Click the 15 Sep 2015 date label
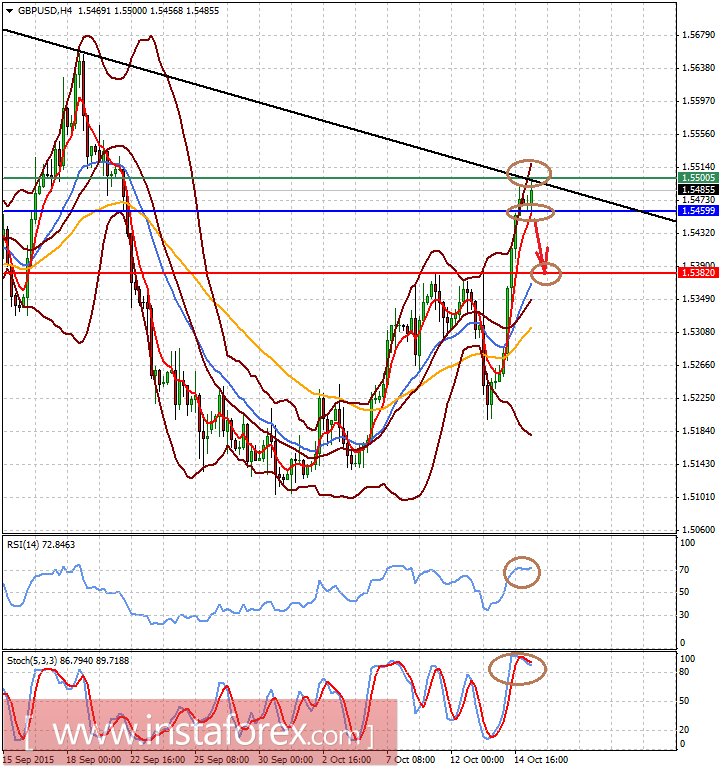 tap(28, 760)
